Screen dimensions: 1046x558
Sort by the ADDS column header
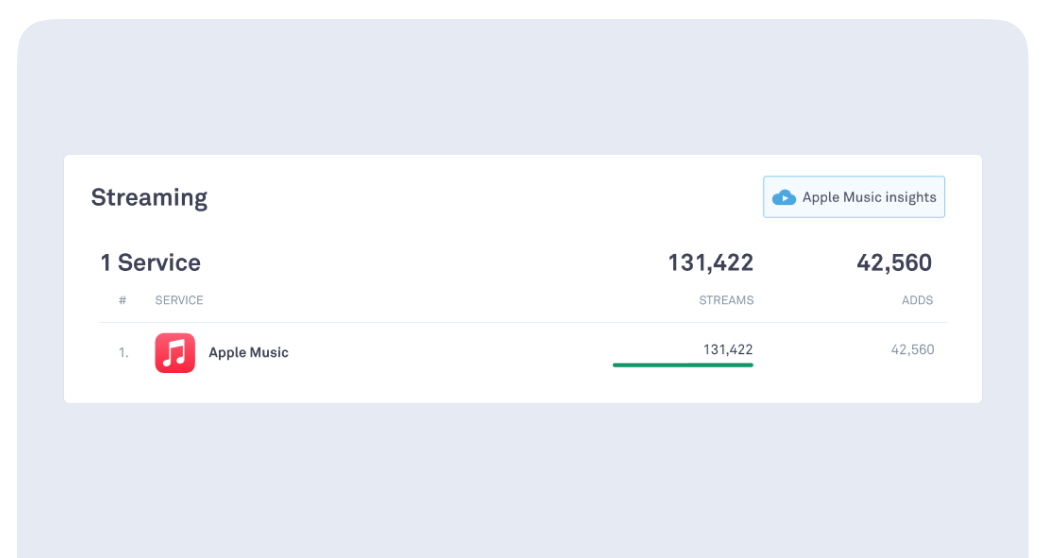917,300
